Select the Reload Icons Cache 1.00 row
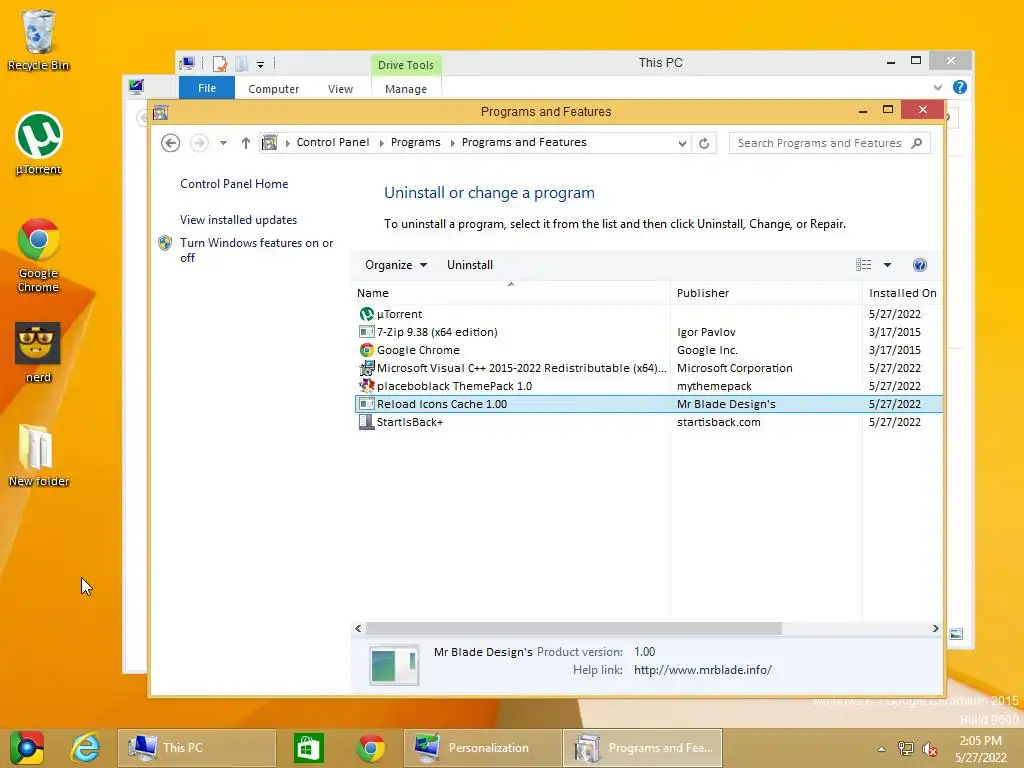The height and width of the screenshot is (768, 1024). tap(648, 404)
